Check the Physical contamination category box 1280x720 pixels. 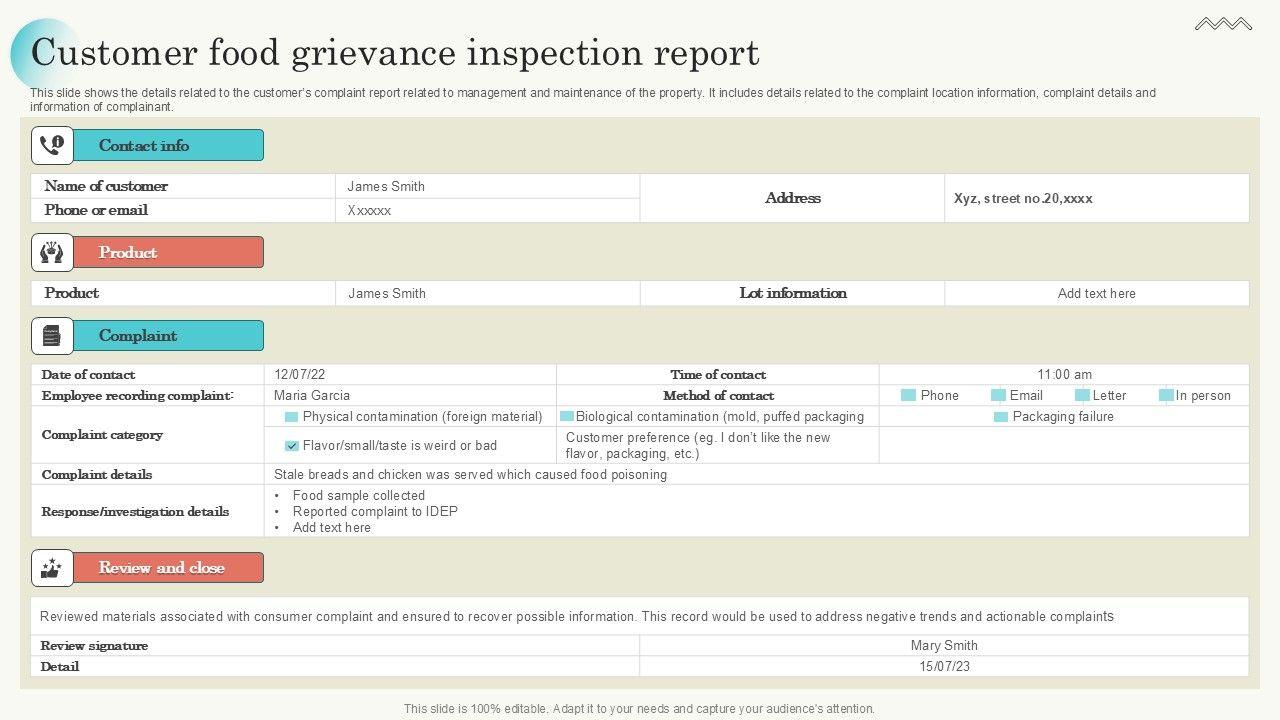[x=292, y=417]
